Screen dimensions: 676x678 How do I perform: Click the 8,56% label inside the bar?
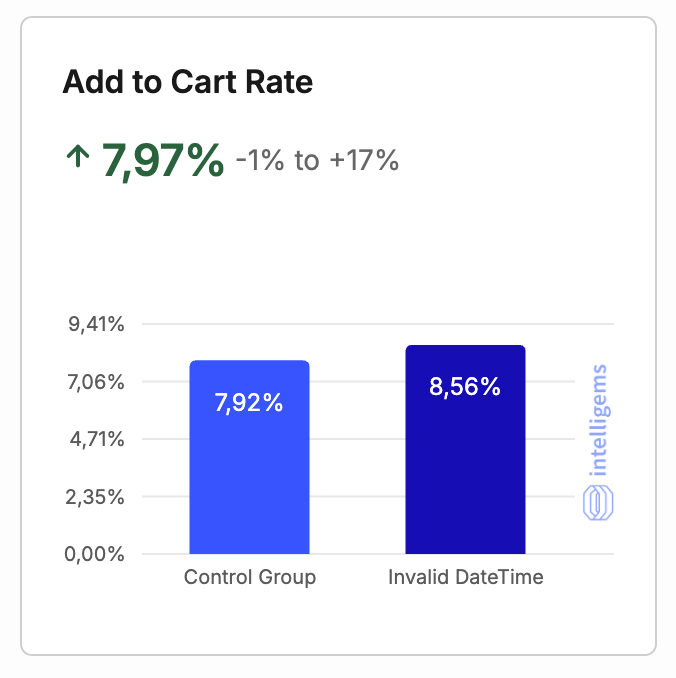tap(465, 387)
